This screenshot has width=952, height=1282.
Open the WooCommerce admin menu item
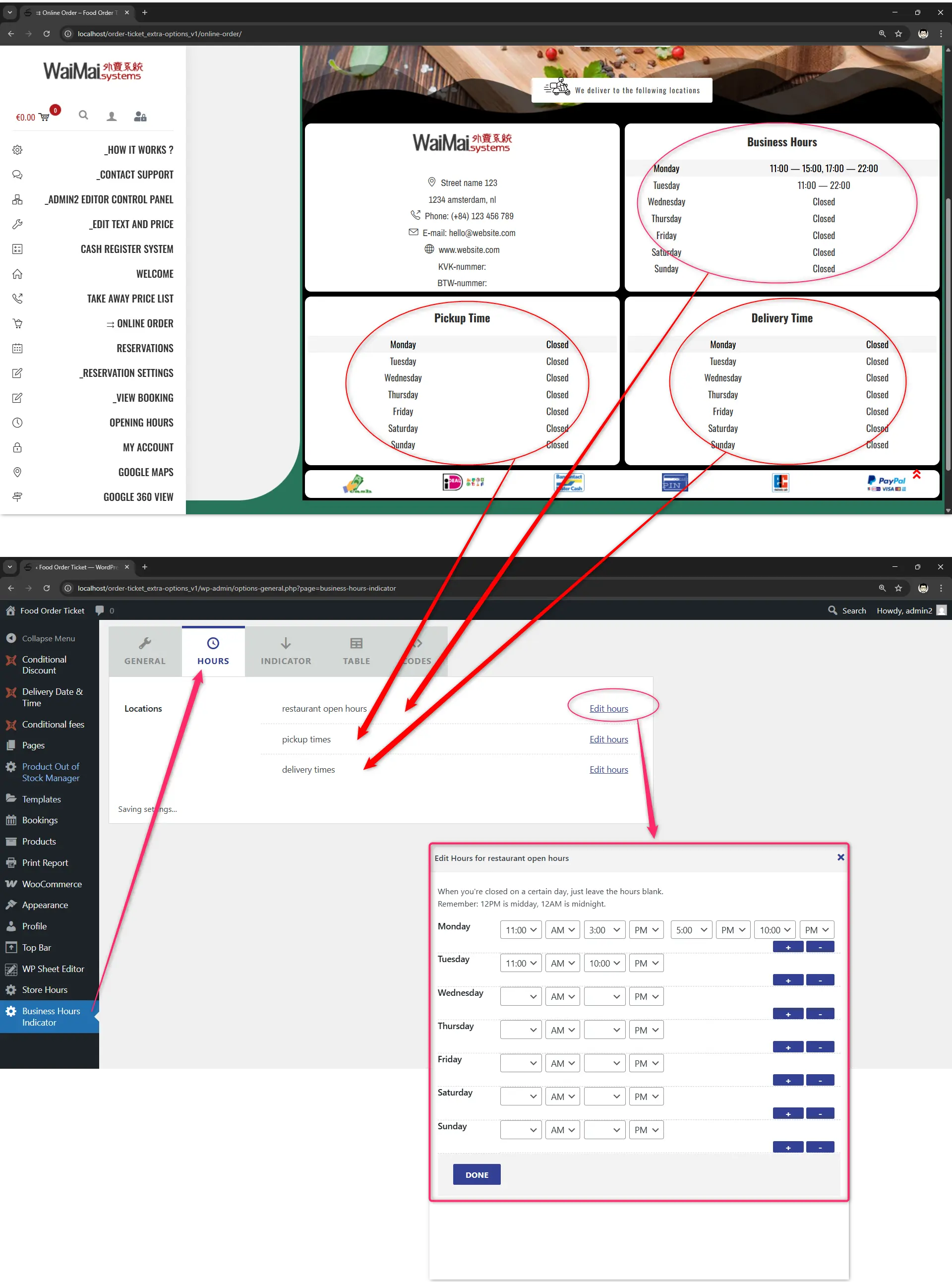[x=52, y=884]
